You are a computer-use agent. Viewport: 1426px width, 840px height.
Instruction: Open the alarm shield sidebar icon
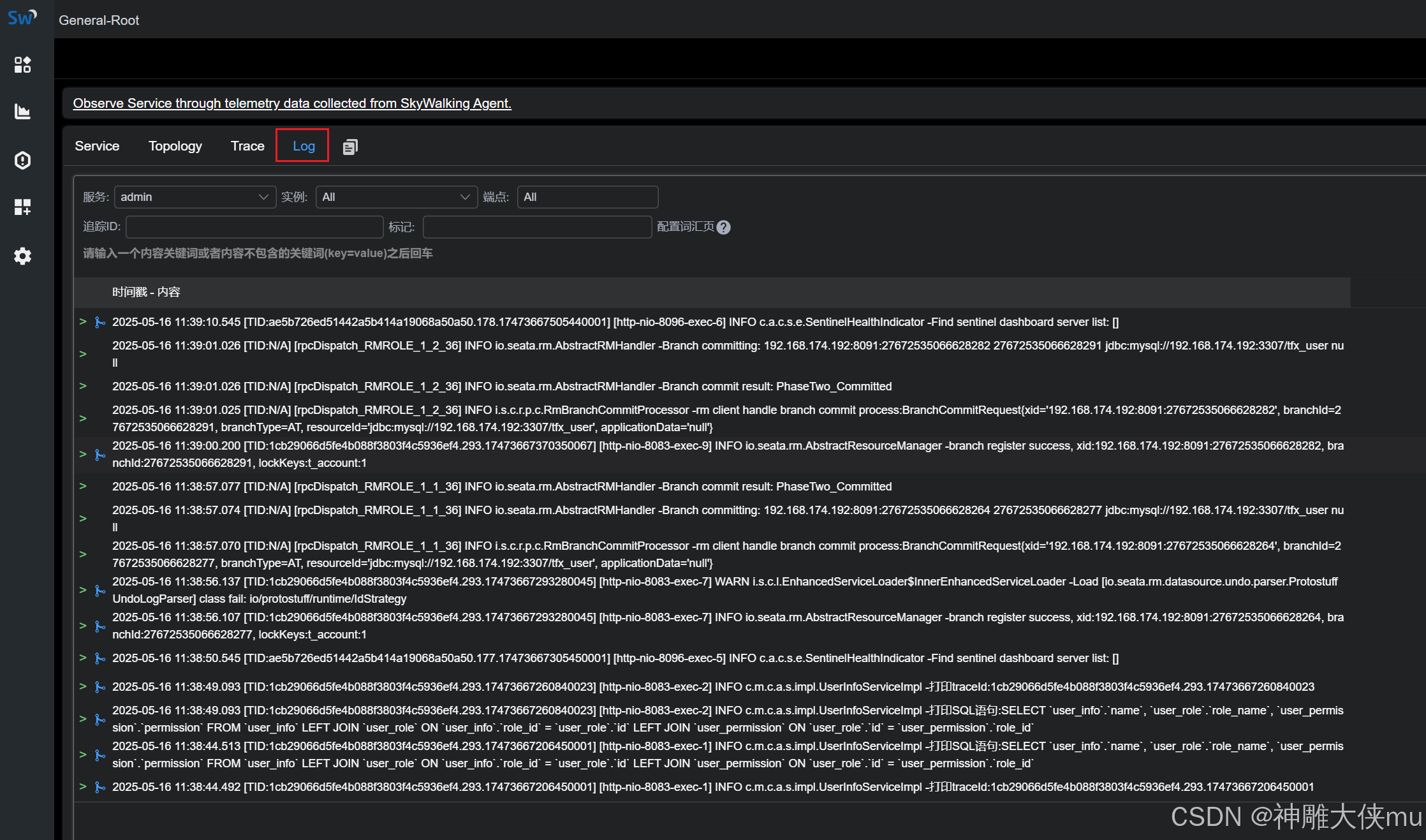(x=23, y=160)
